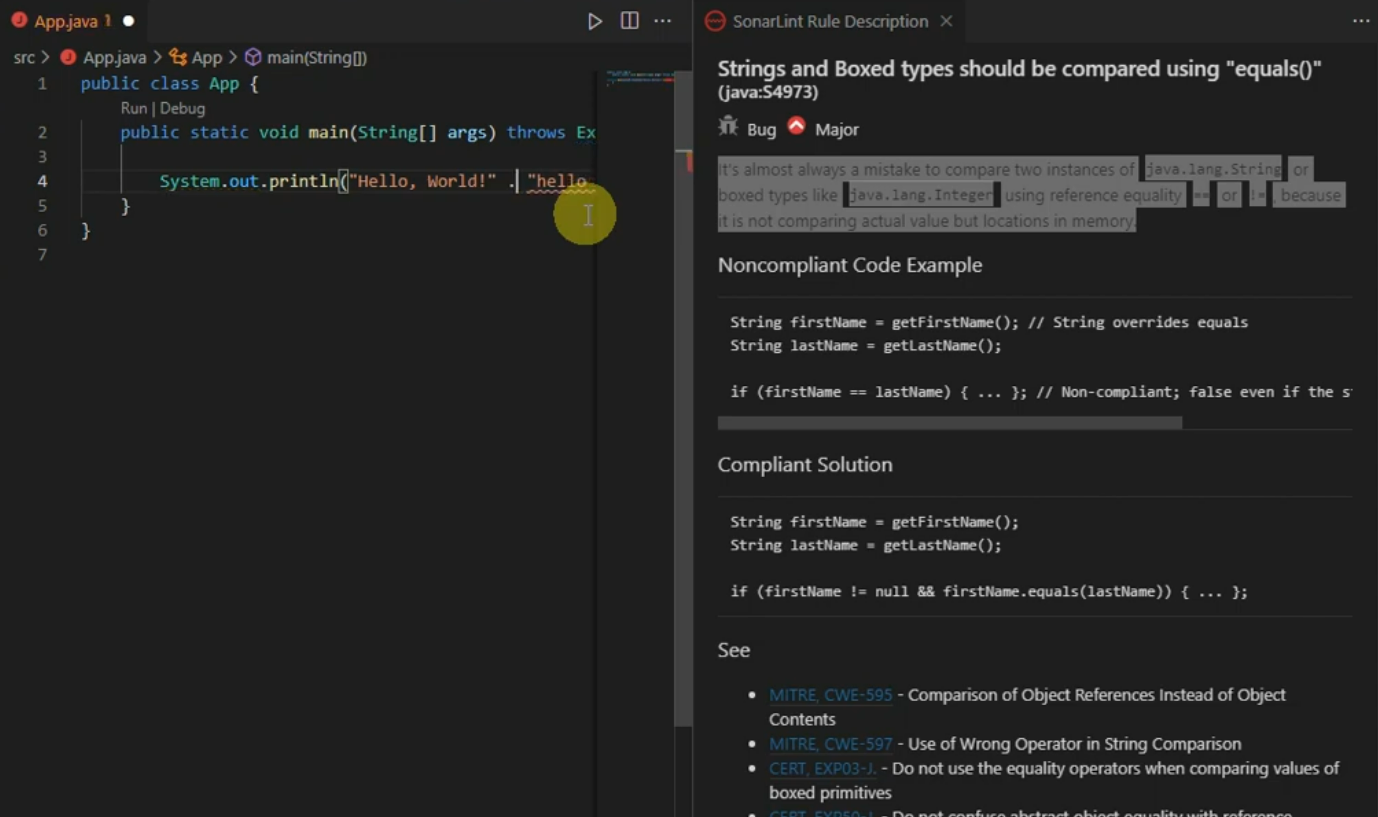This screenshot has width=1378, height=817.
Task: Click noncompliant example horizontal scrollbar
Action: 950,423
